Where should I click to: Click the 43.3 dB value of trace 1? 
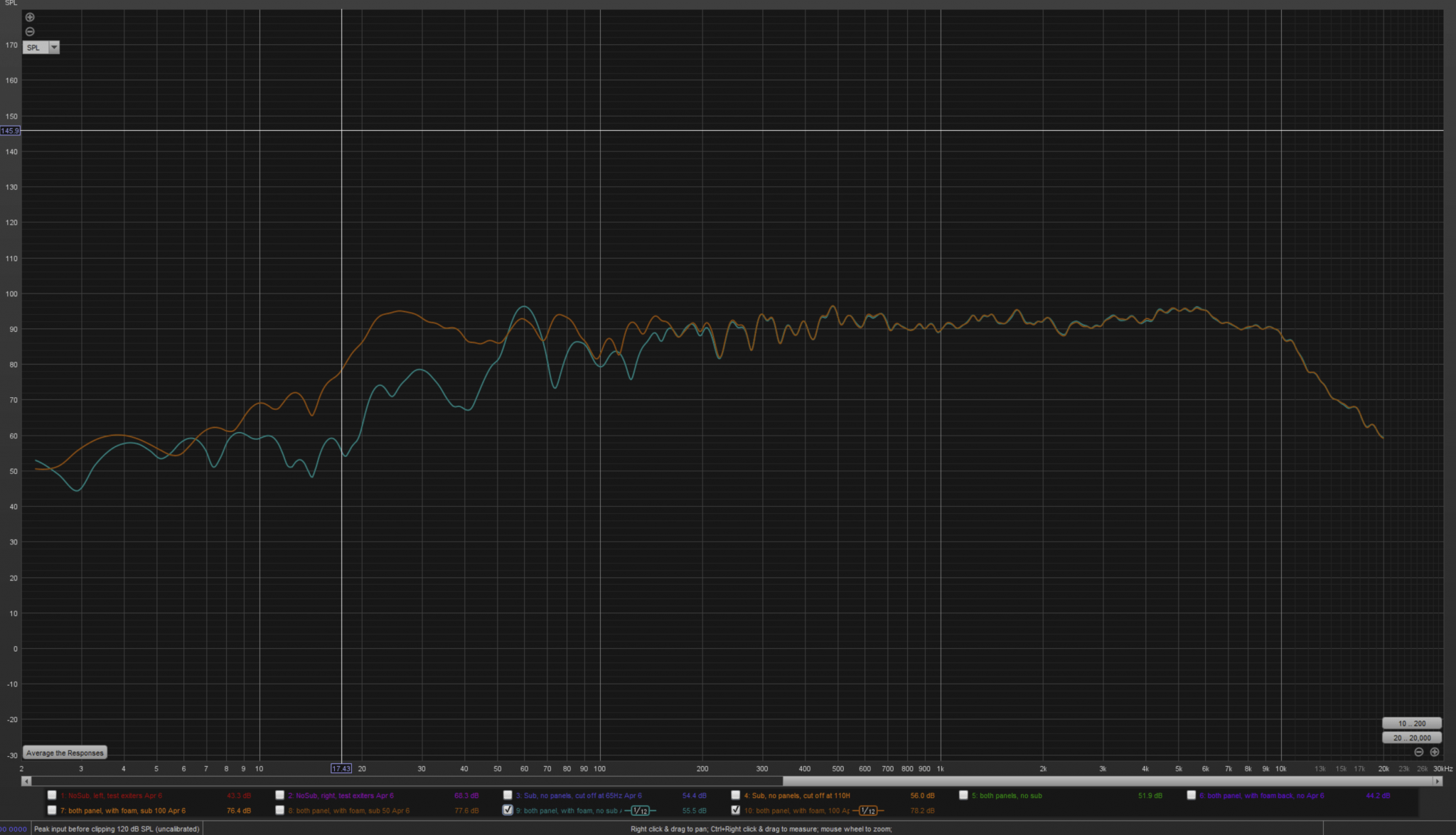(x=239, y=796)
